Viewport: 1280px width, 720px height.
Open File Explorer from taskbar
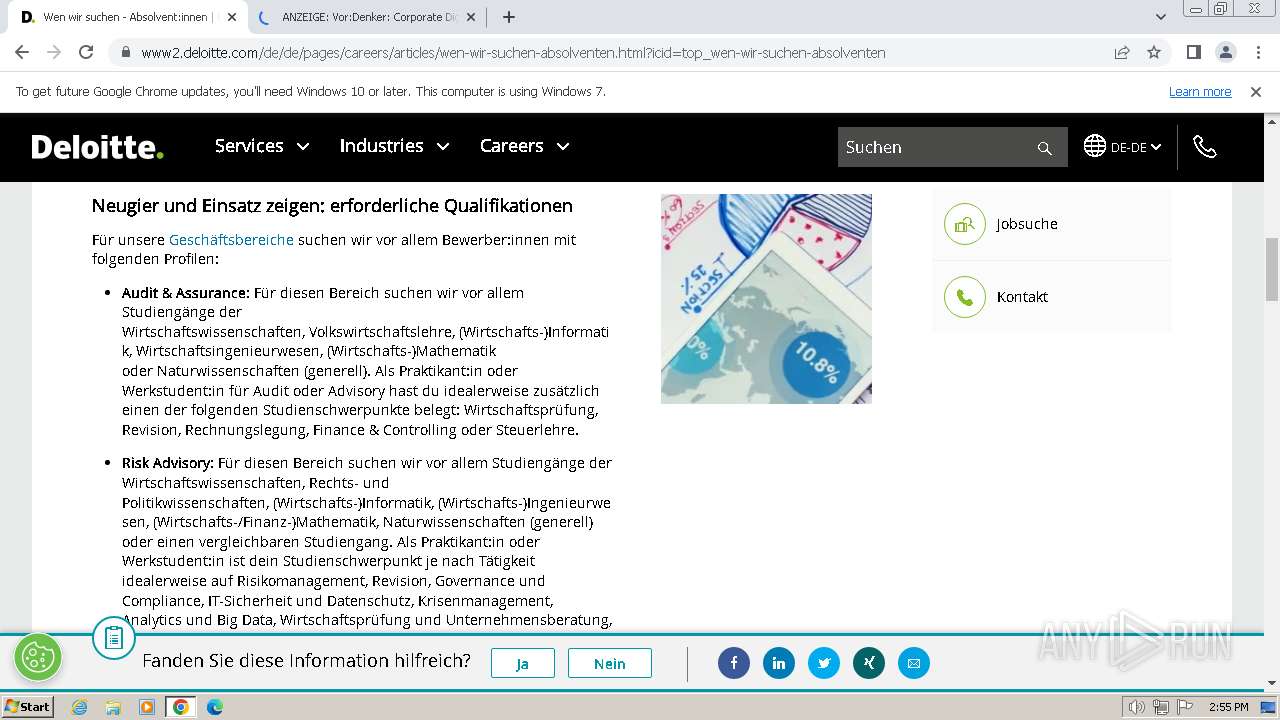[x=113, y=707]
